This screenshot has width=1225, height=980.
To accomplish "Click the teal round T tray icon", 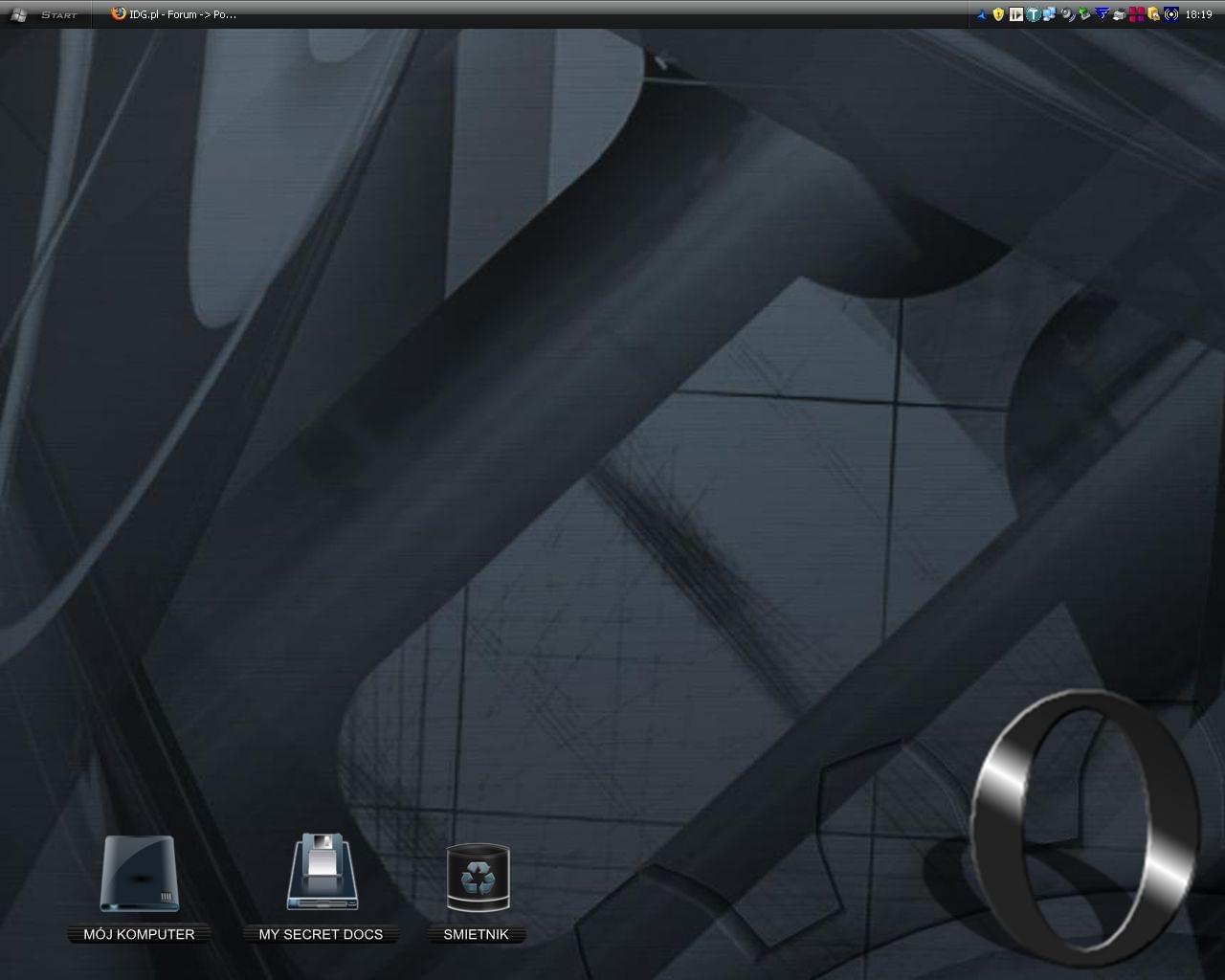I will [x=1034, y=14].
